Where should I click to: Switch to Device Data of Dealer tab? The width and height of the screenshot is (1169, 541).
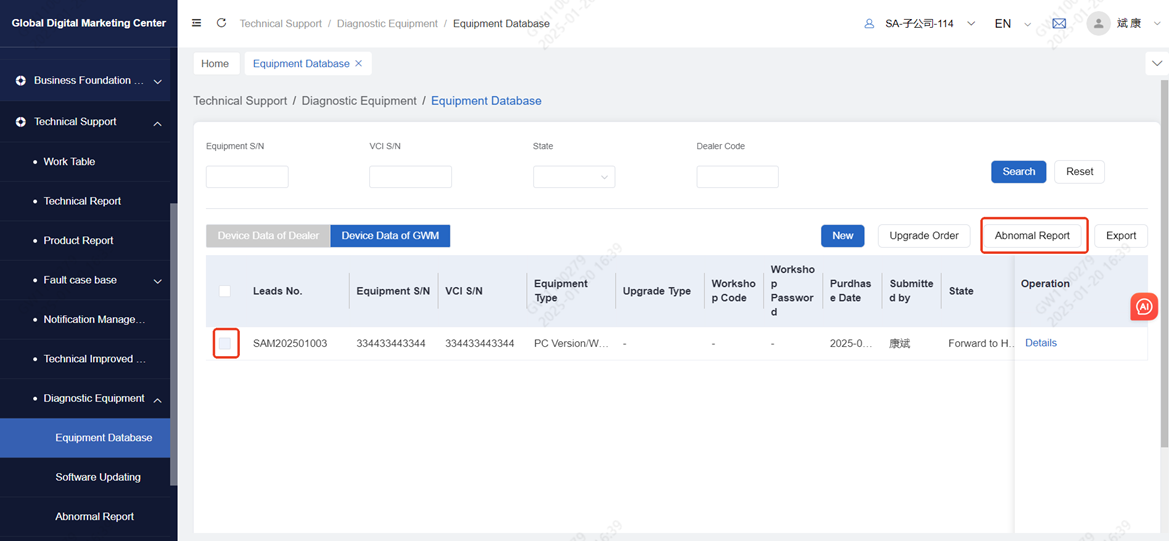pyautogui.click(x=268, y=236)
